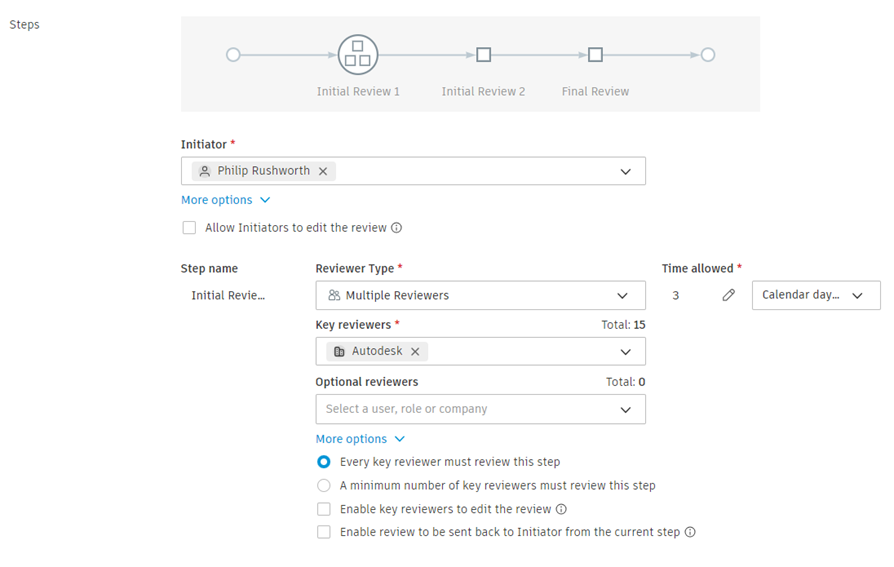Expand the Calendar days unit dropdown
Image resolution: width=894 pixels, height=567 pixels.
[x=815, y=295]
